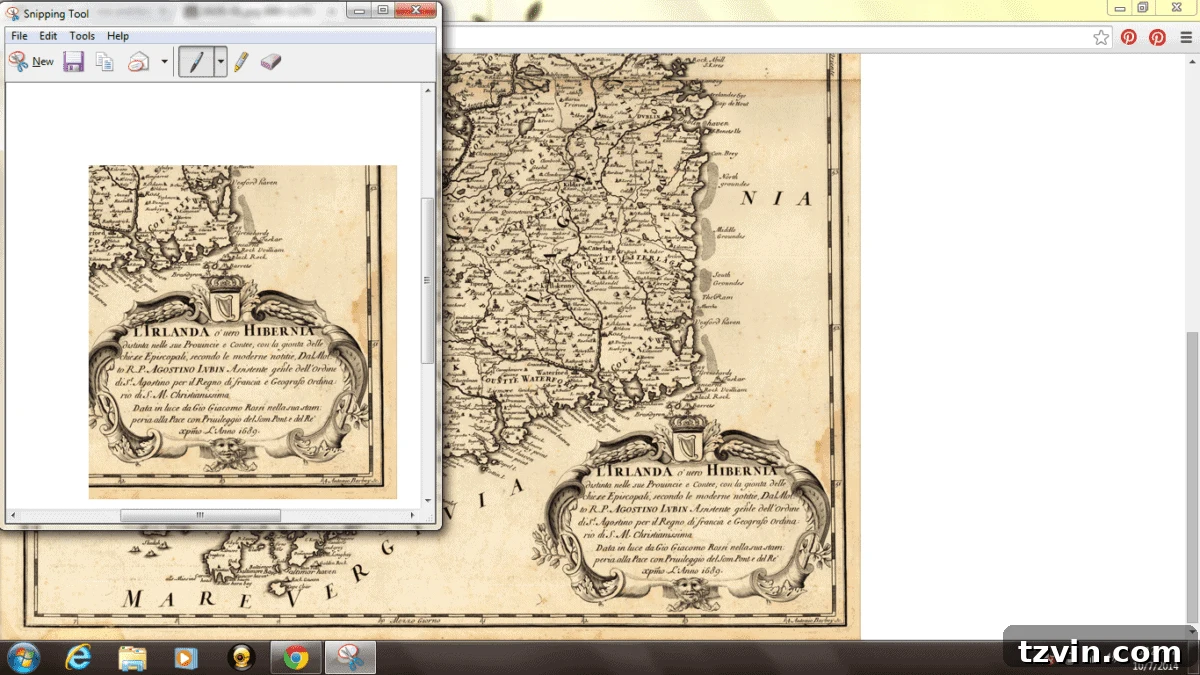
Task: Click the Snipping Tool horizontal scrollbar thumb
Action: tap(200, 515)
